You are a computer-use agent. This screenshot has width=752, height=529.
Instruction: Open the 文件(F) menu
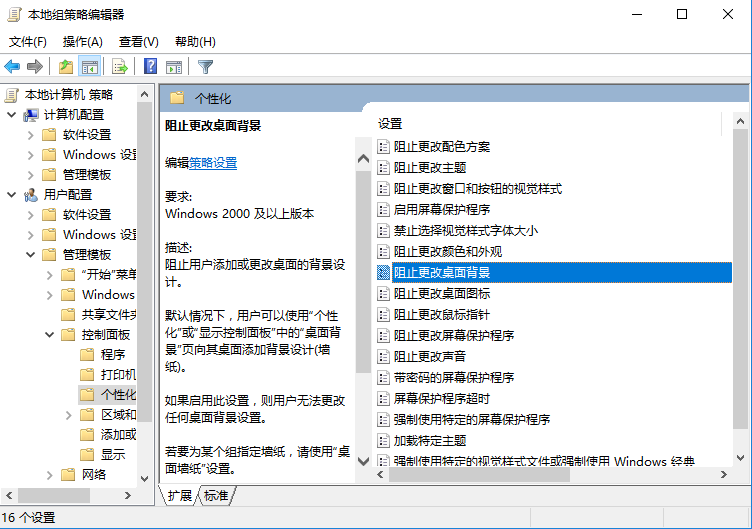pos(28,42)
